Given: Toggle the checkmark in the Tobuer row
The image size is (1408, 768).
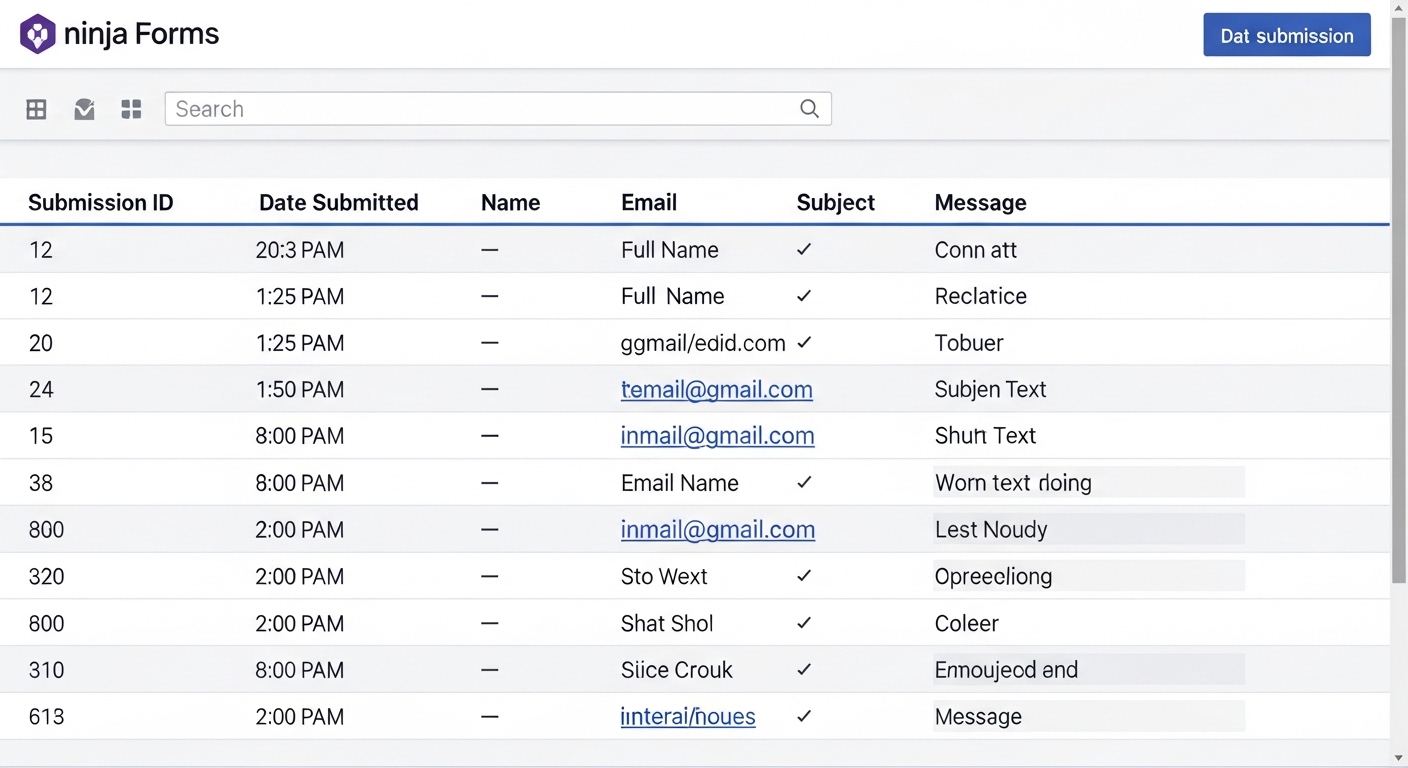Looking at the screenshot, I should pyautogui.click(x=804, y=342).
